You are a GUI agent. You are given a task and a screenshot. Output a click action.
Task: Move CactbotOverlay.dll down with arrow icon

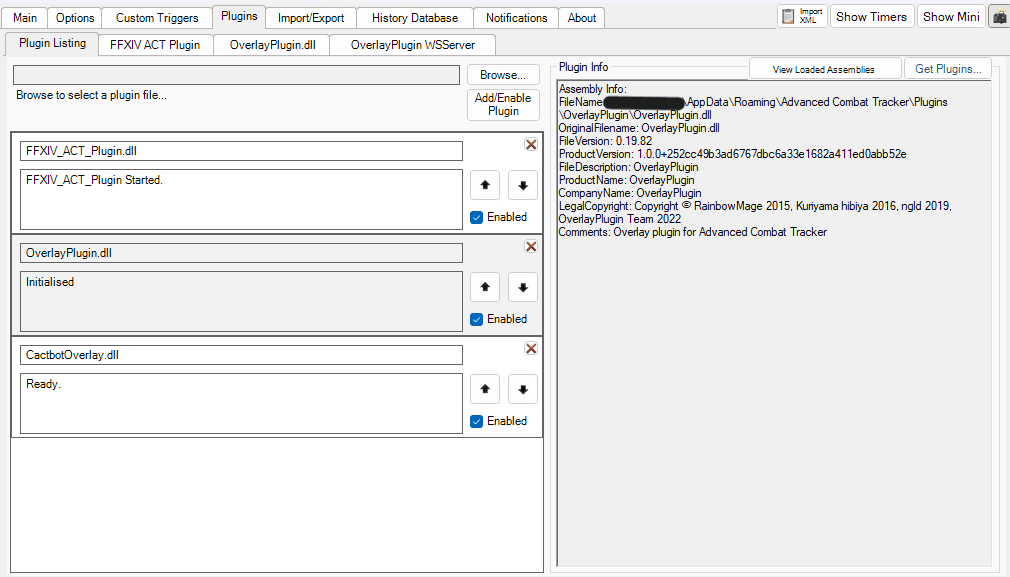click(522, 389)
